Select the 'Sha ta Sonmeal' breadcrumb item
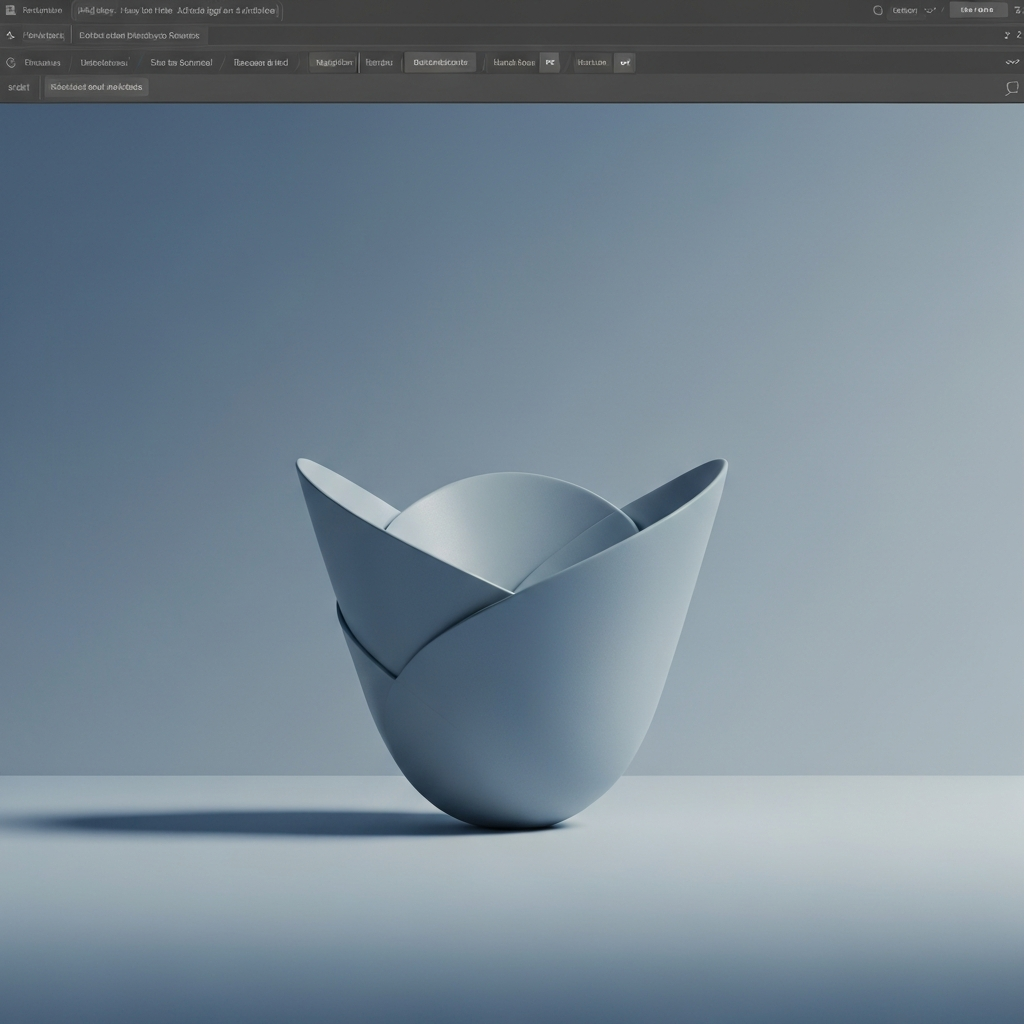This screenshot has height=1024, width=1024. point(181,63)
